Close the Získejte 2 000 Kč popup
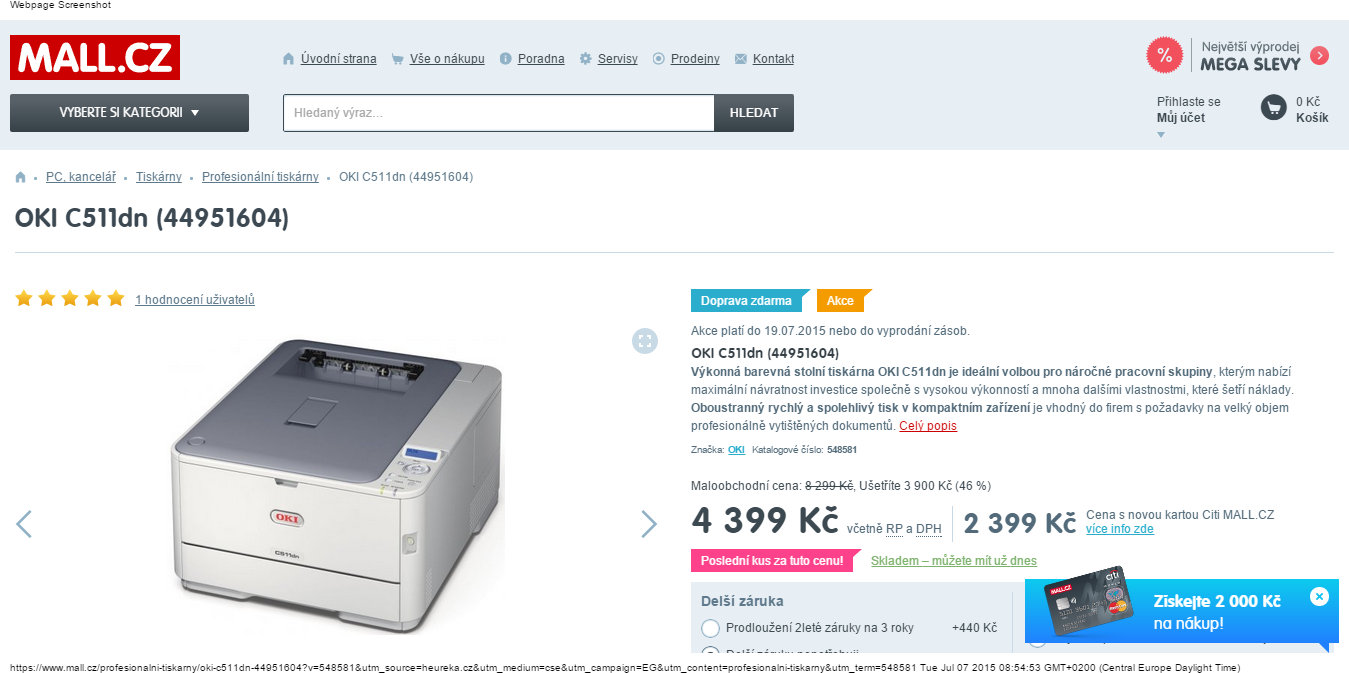Screen dimensions: 1349x673 (1319, 596)
